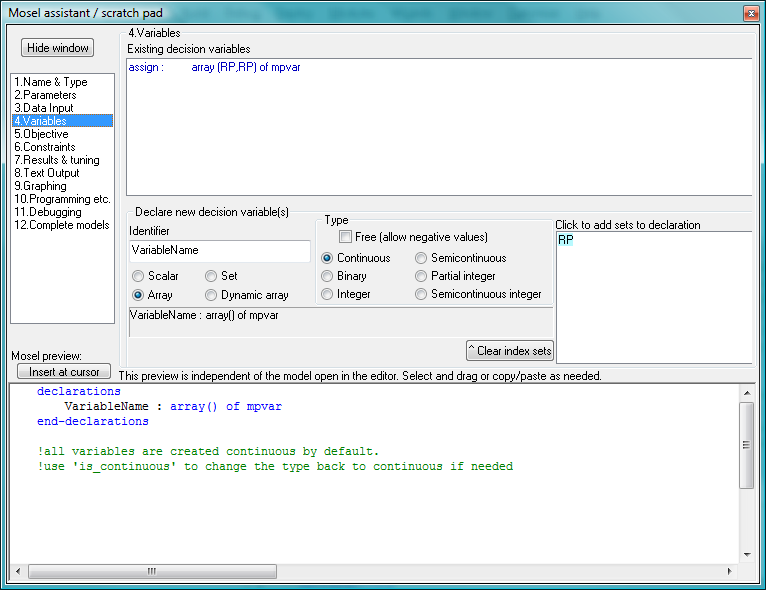The image size is (766, 590).
Task: Go to the 6.Constraints section
Action: tap(45, 147)
